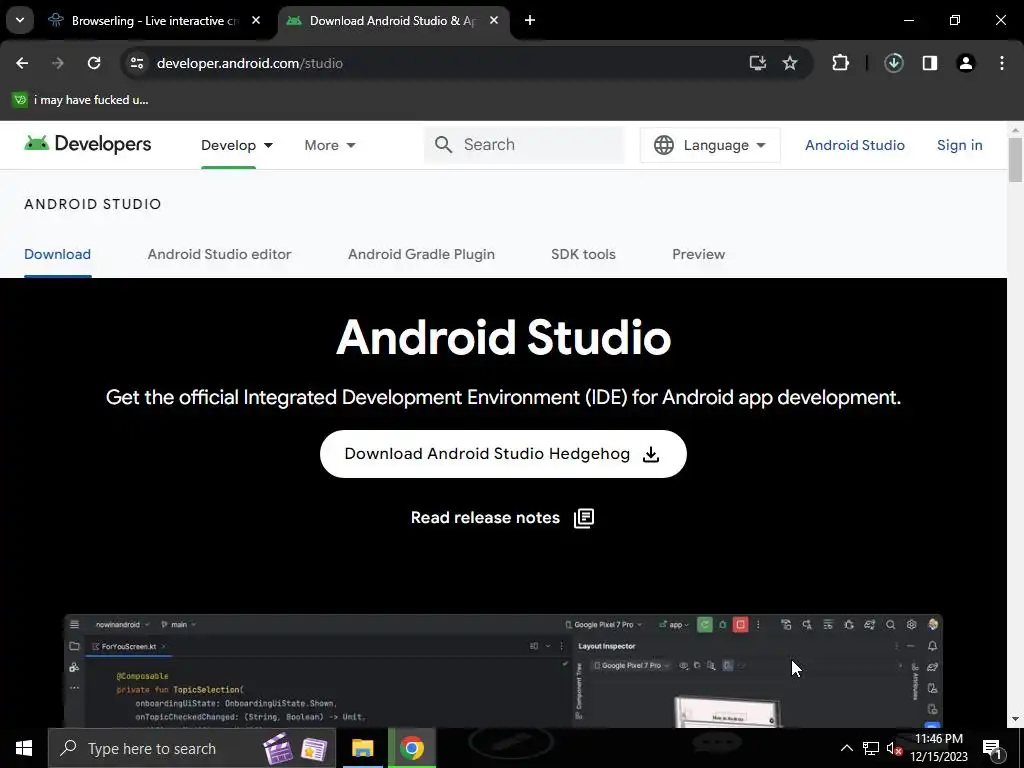Screen dimensions: 1024x768
Task: Click the Android Developers logo
Action: tap(88, 144)
